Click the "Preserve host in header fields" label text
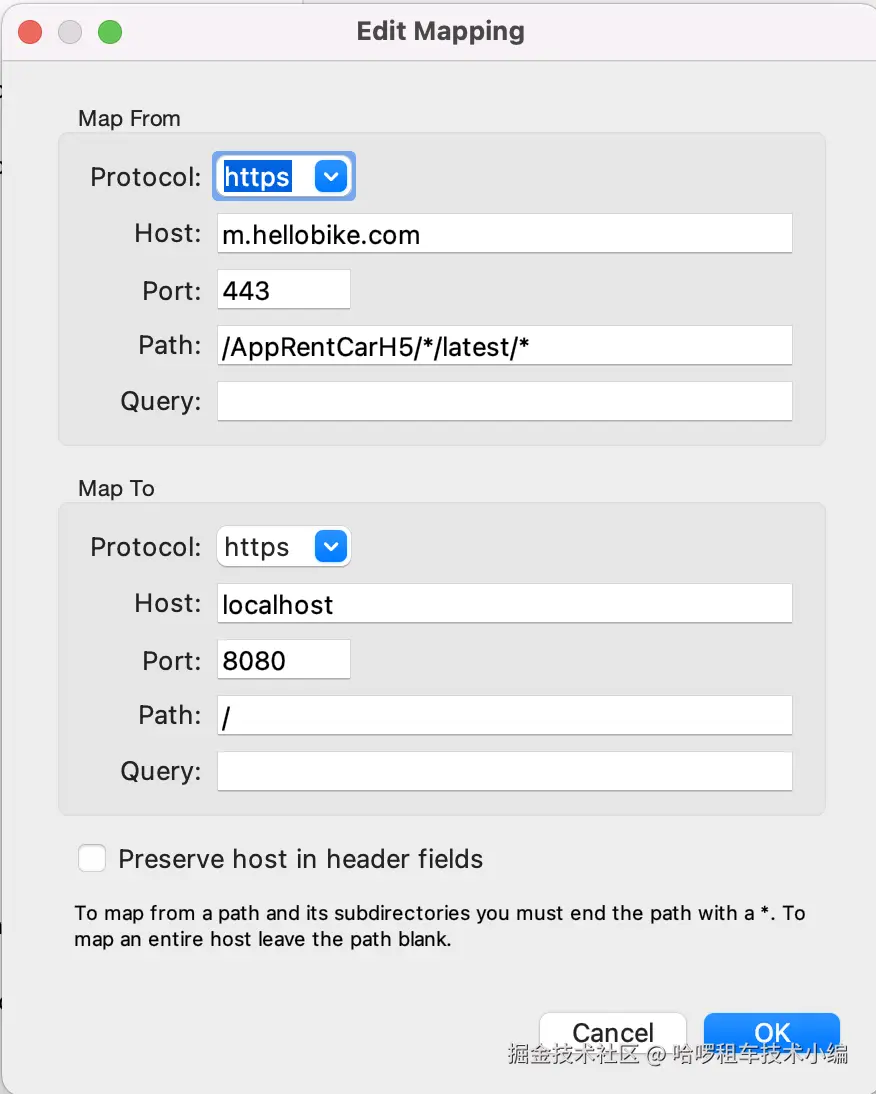Screen dimensions: 876x1094 (300, 859)
